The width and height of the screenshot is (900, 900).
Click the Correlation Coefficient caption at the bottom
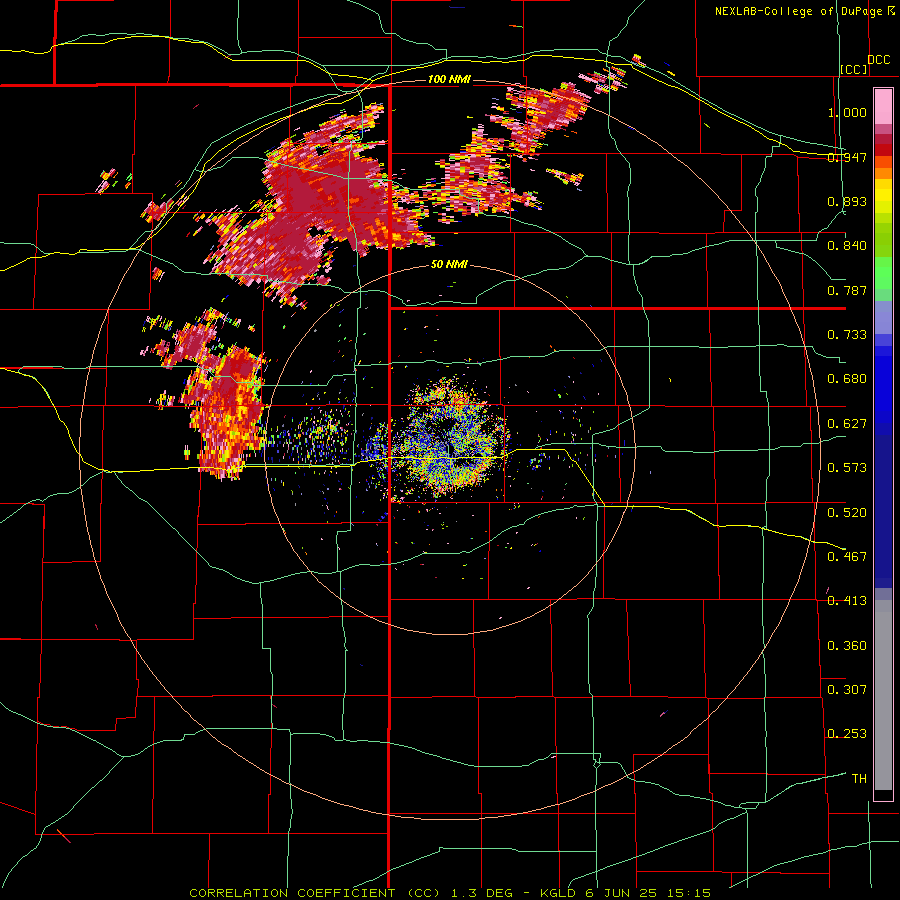[x=450, y=893]
